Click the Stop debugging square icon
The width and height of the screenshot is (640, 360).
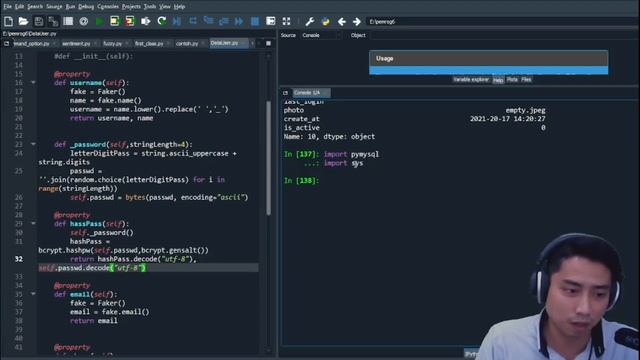pos(255,21)
